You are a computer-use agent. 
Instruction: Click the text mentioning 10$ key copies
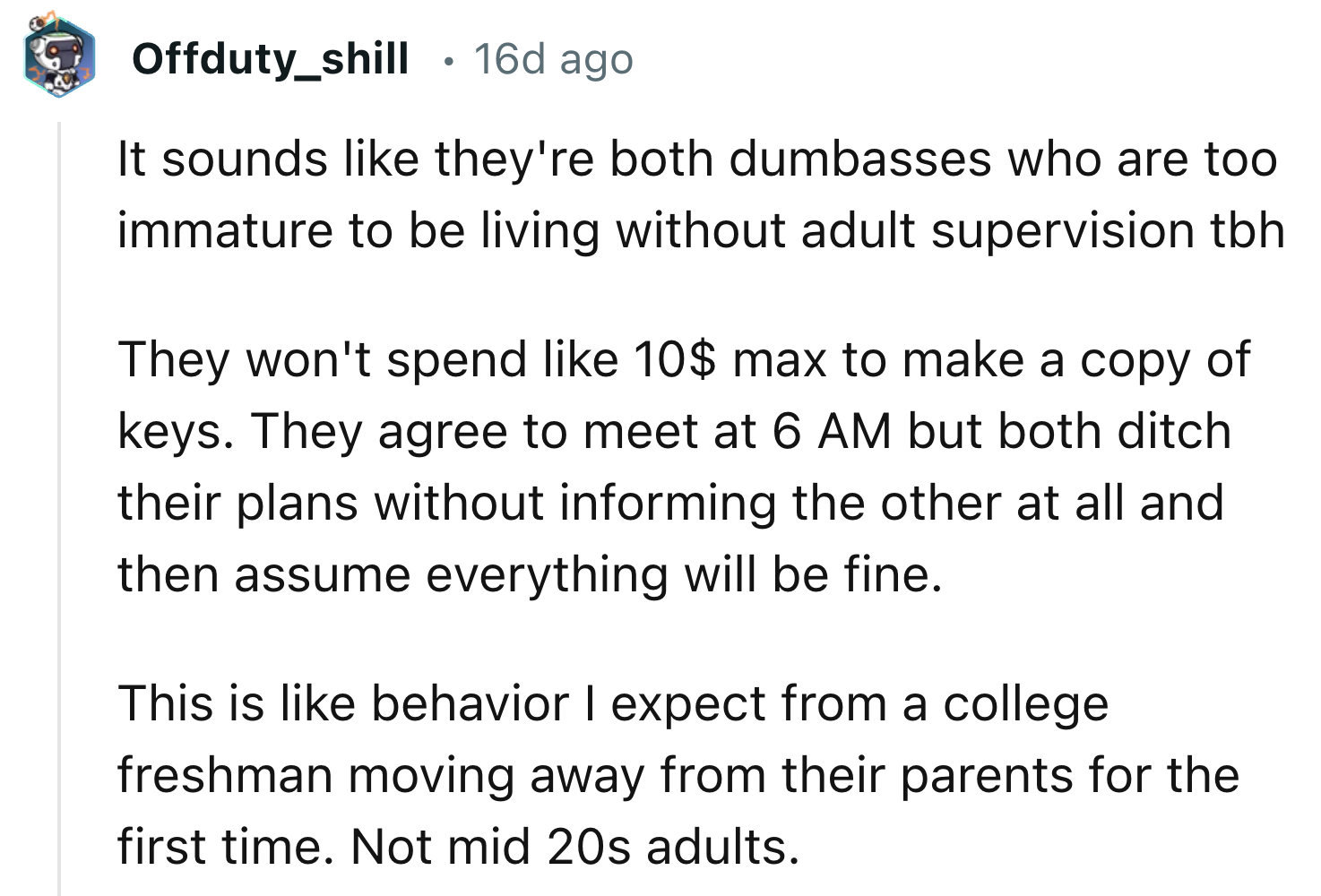(x=686, y=357)
